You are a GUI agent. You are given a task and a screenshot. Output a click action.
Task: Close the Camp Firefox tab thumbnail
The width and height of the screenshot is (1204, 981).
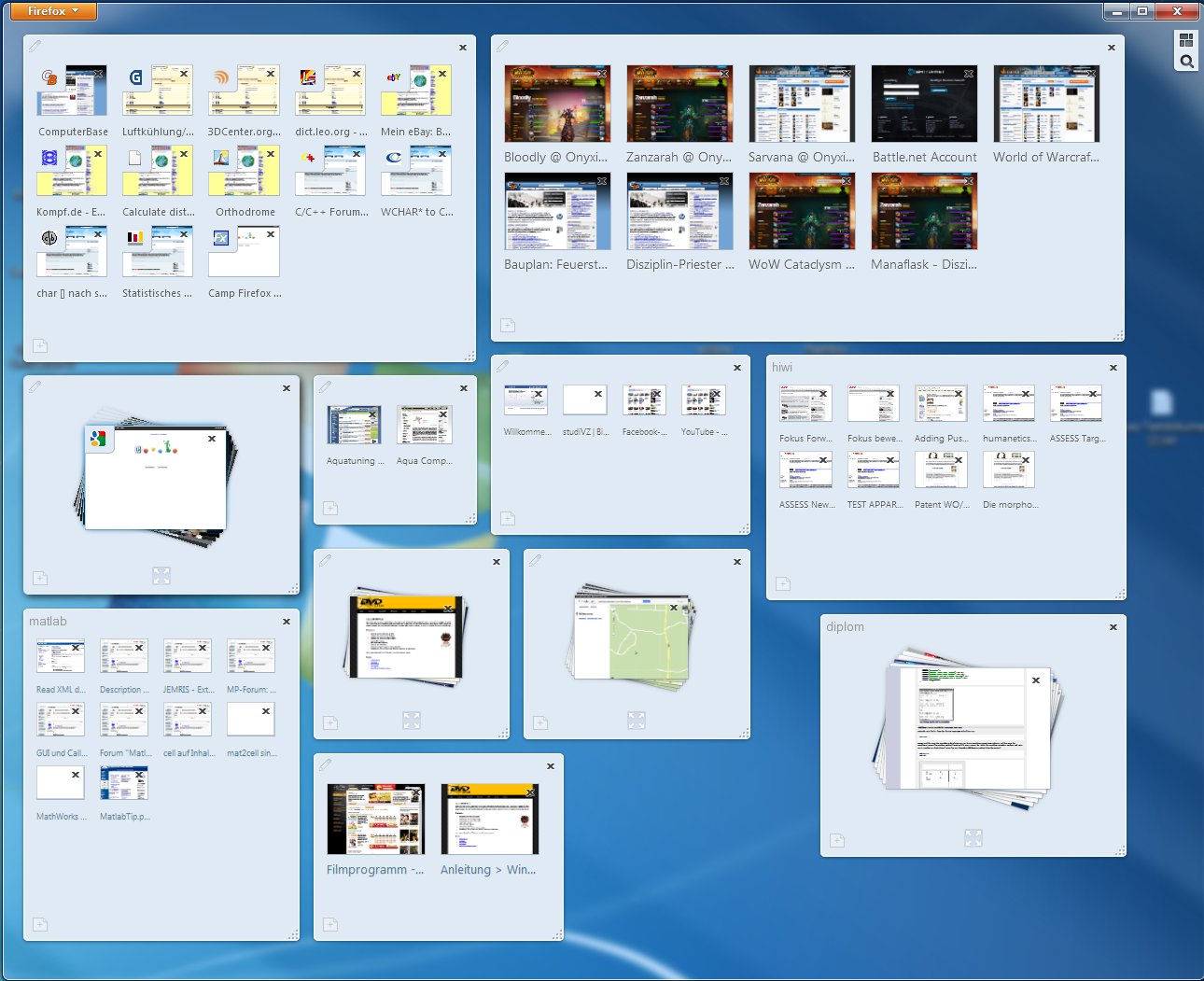pos(270,234)
